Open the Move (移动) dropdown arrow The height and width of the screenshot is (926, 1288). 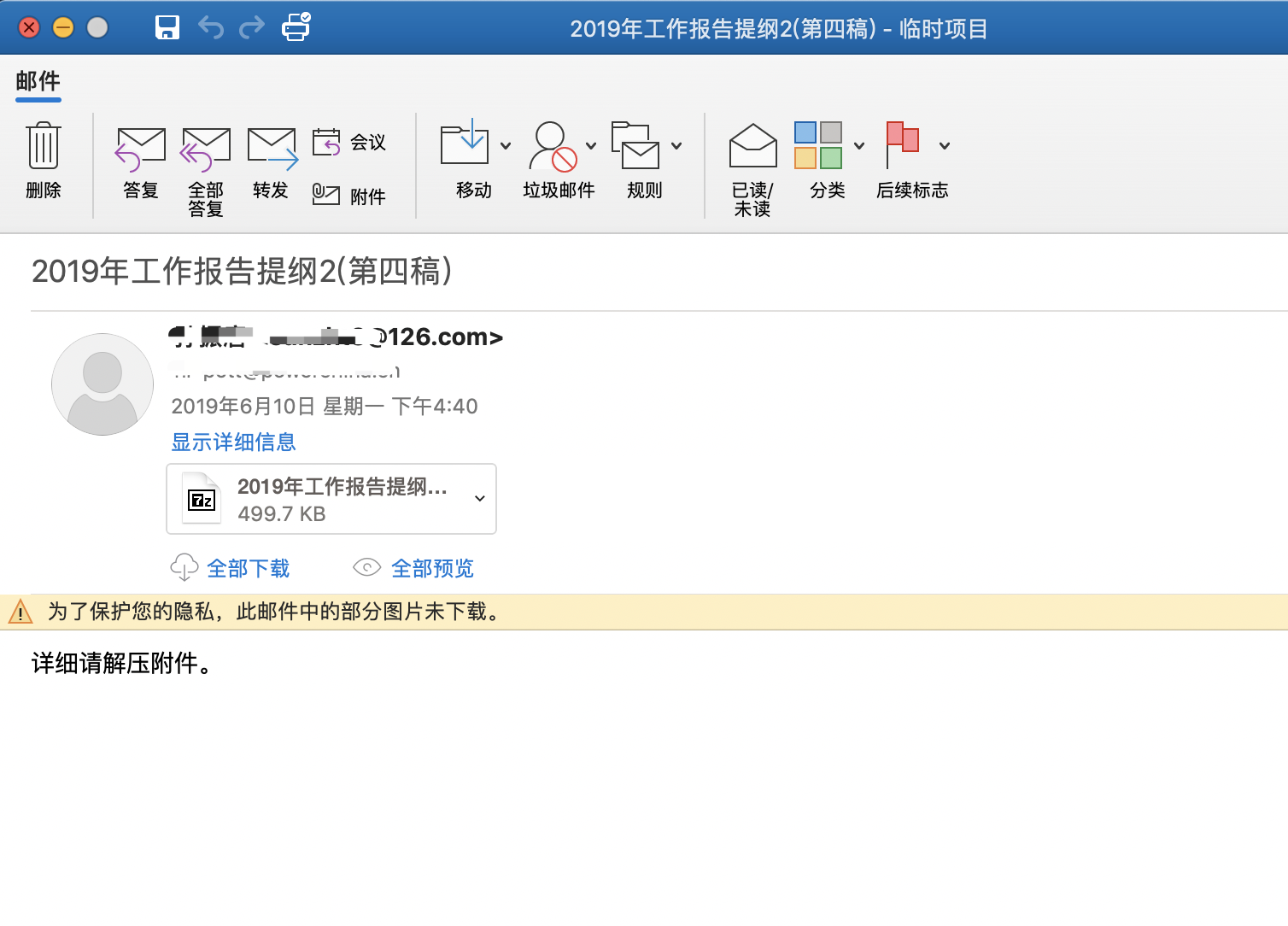(x=506, y=146)
